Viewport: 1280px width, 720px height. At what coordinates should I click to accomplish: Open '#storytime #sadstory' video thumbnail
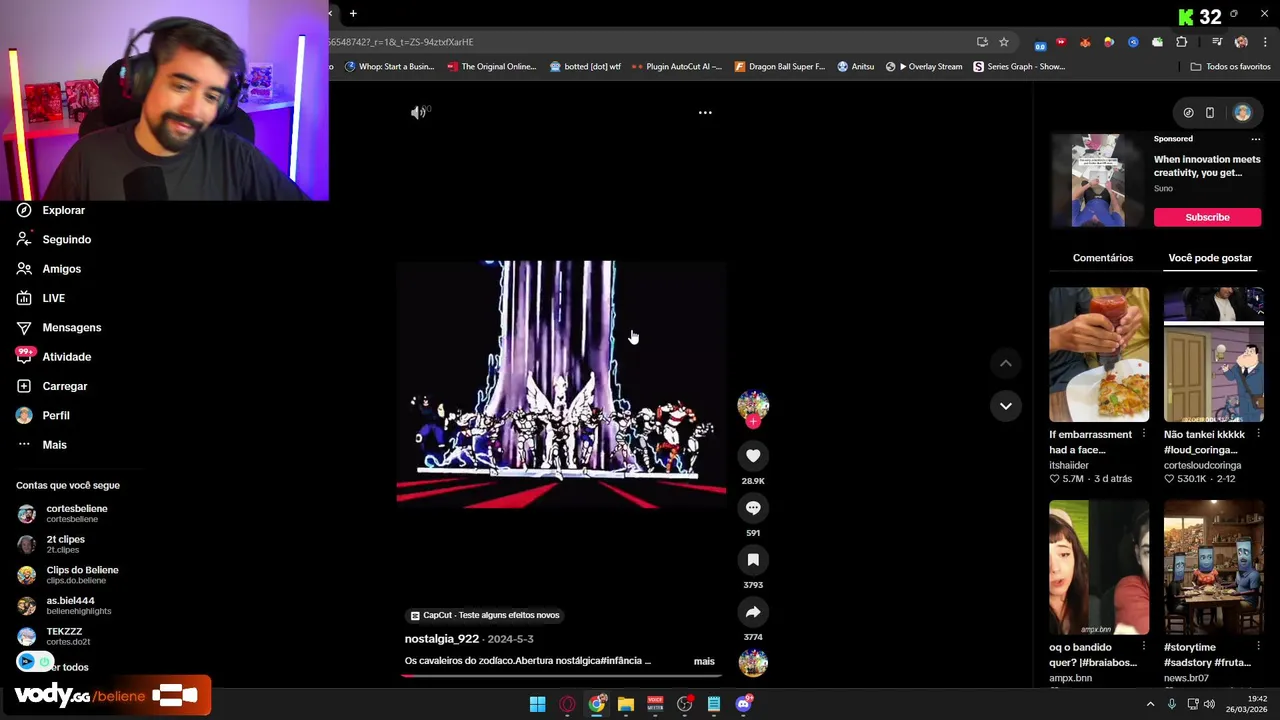(1214, 568)
